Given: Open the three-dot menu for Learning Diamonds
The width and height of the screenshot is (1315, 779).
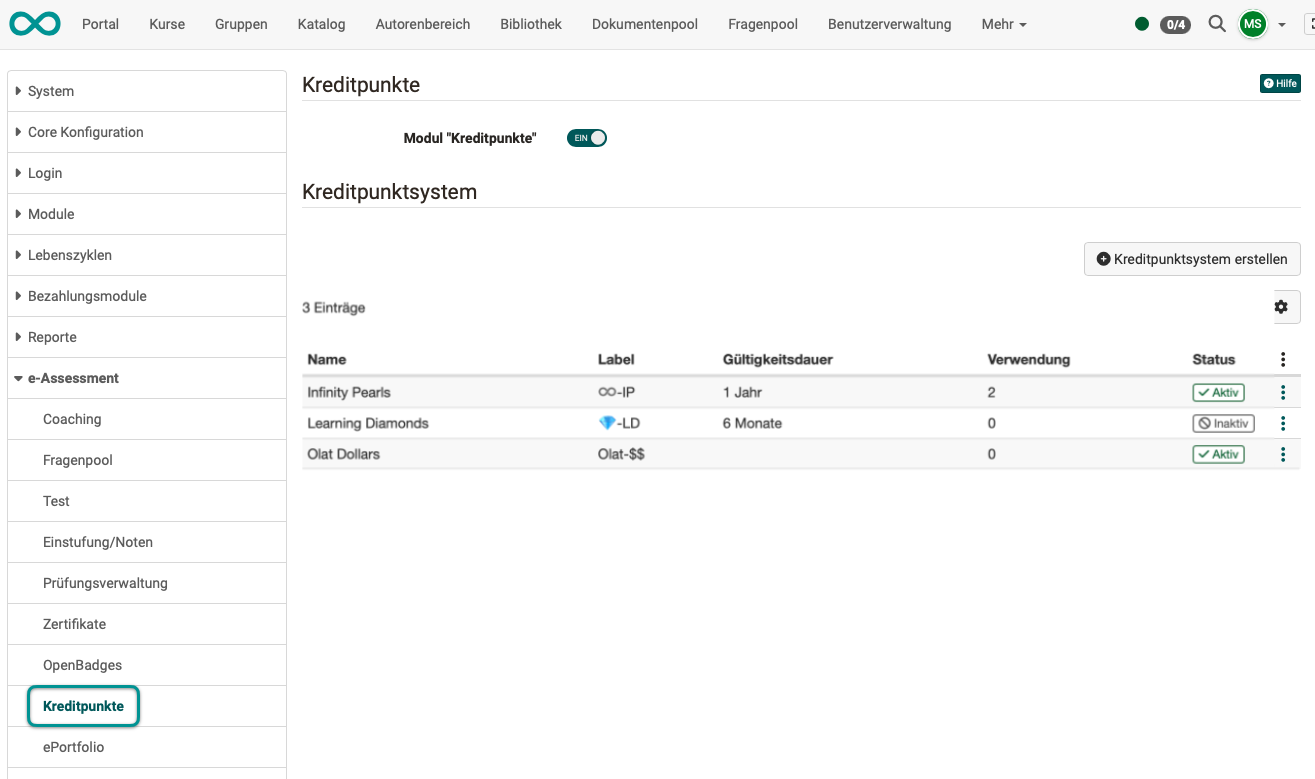Looking at the screenshot, I should coord(1282,423).
